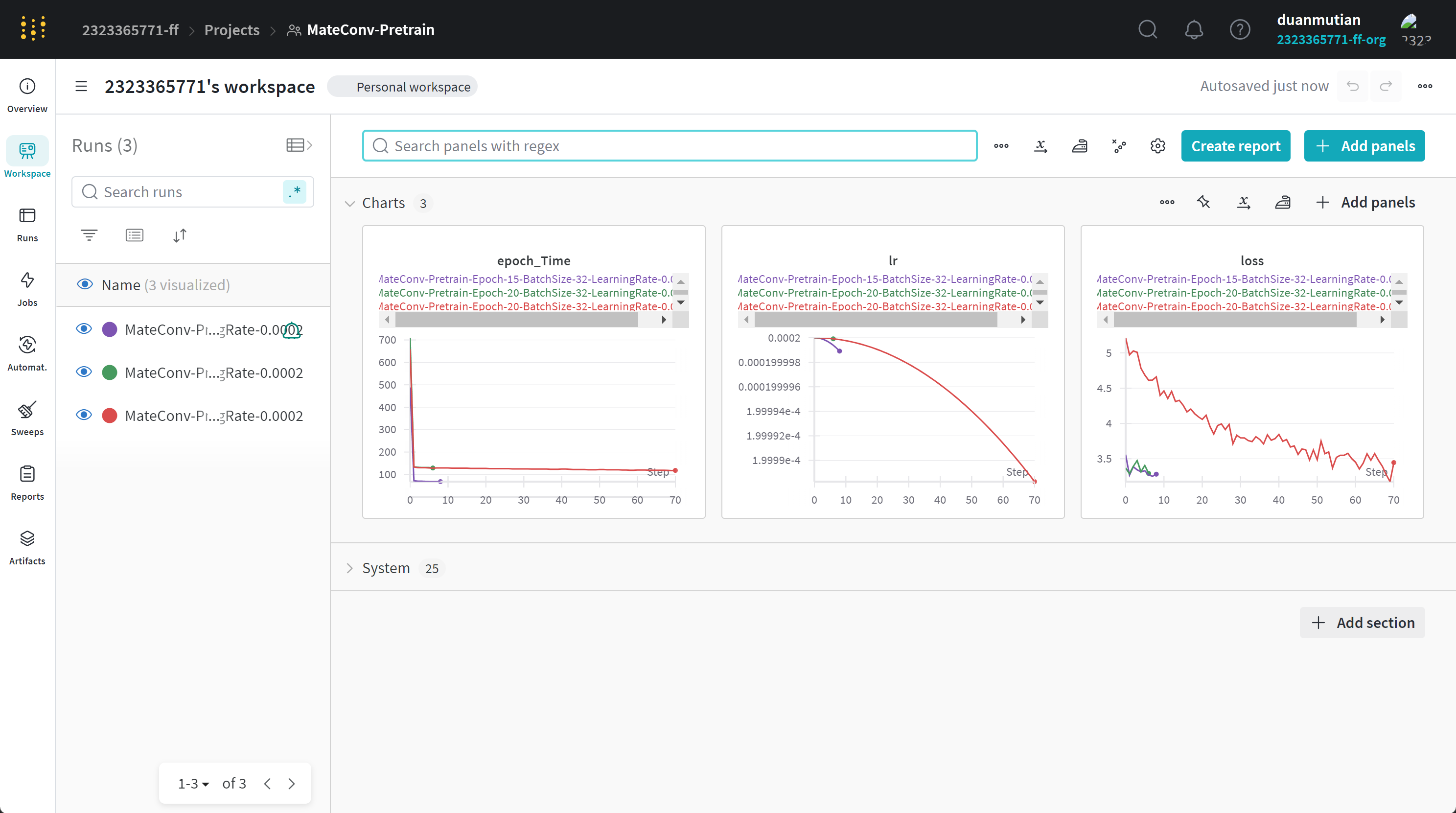Change the green run color
1456x813 pixels.
pyautogui.click(x=110, y=372)
